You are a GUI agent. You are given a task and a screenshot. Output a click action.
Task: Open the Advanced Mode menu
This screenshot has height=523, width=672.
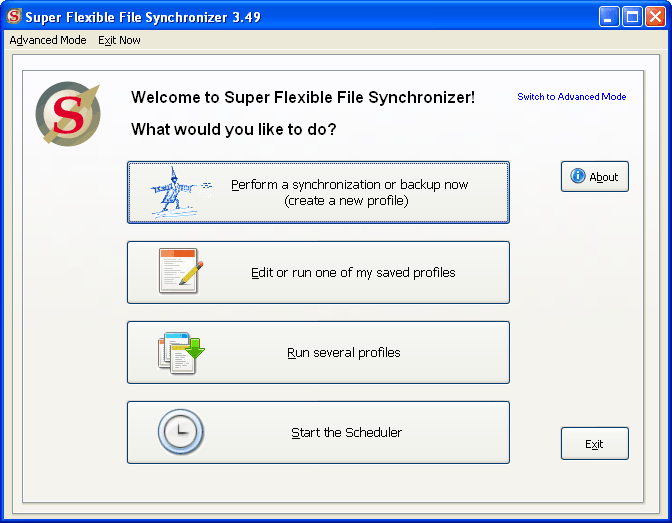[x=48, y=40]
